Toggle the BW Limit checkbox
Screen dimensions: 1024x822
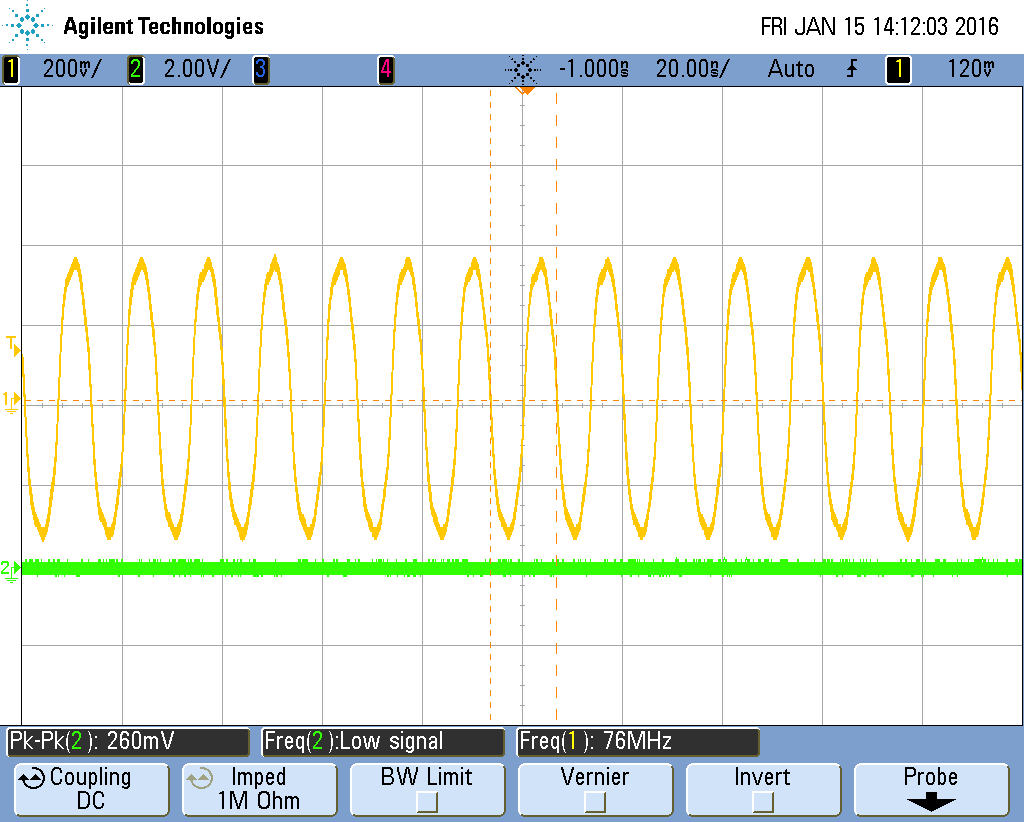(x=427, y=802)
